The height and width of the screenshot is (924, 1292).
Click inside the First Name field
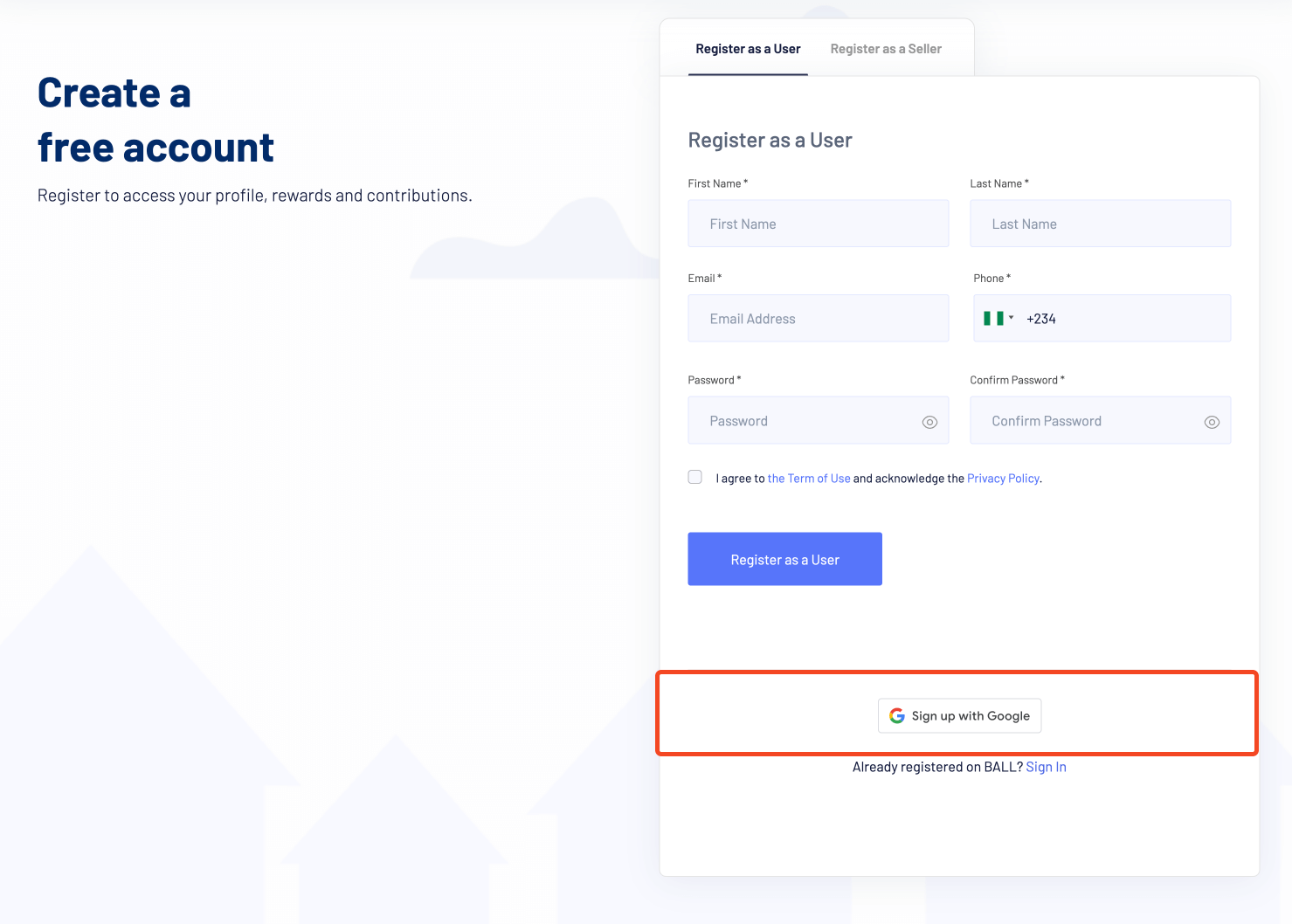pos(818,224)
